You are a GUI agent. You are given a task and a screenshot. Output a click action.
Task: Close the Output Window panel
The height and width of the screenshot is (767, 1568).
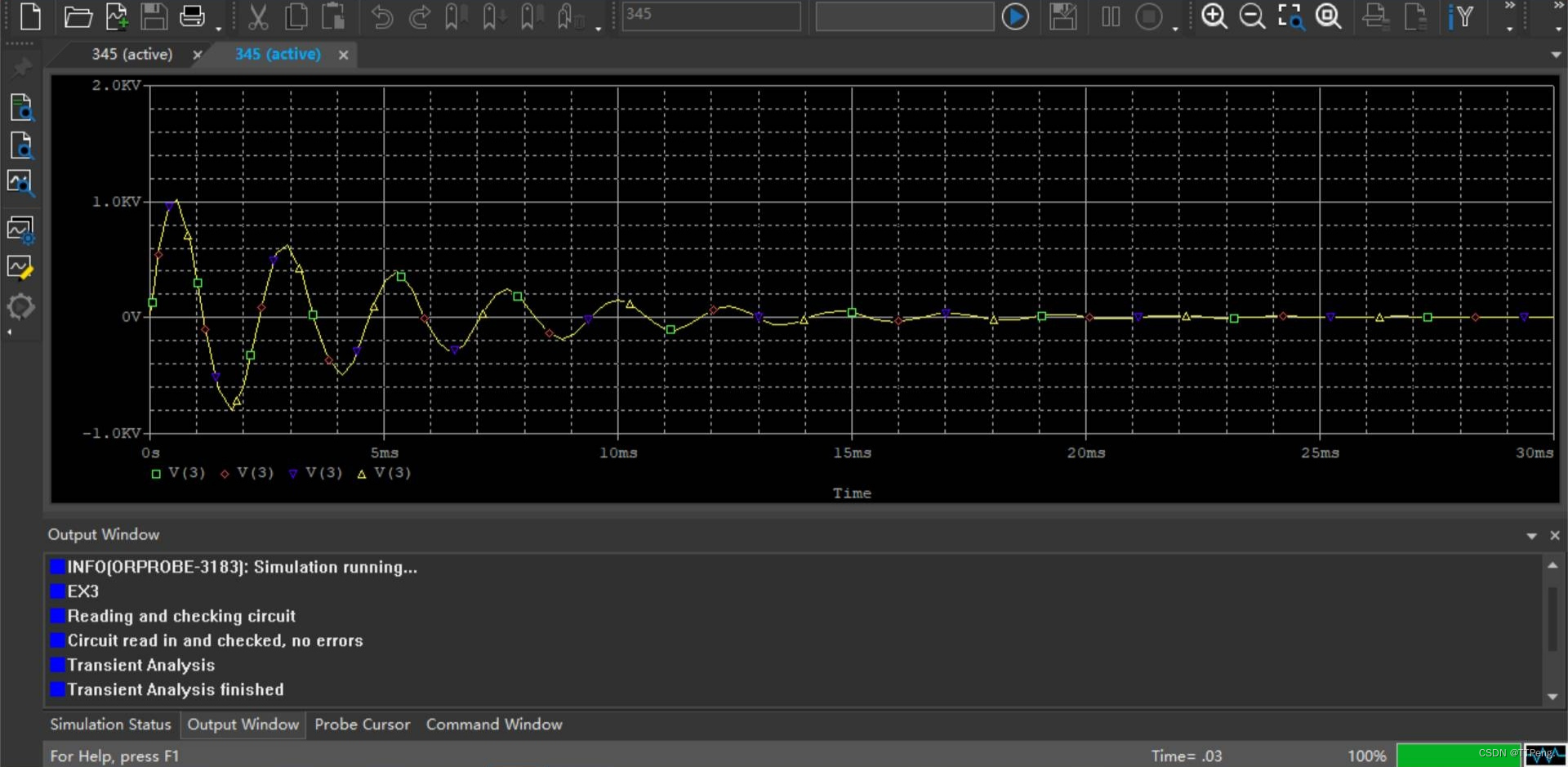click(x=1555, y=536)
